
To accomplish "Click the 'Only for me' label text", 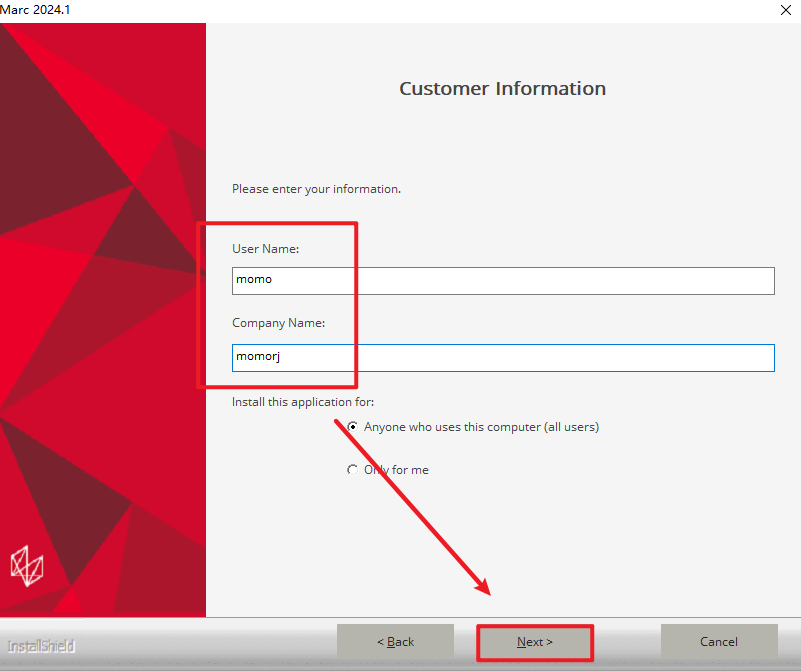I will [x=400, y=470].
